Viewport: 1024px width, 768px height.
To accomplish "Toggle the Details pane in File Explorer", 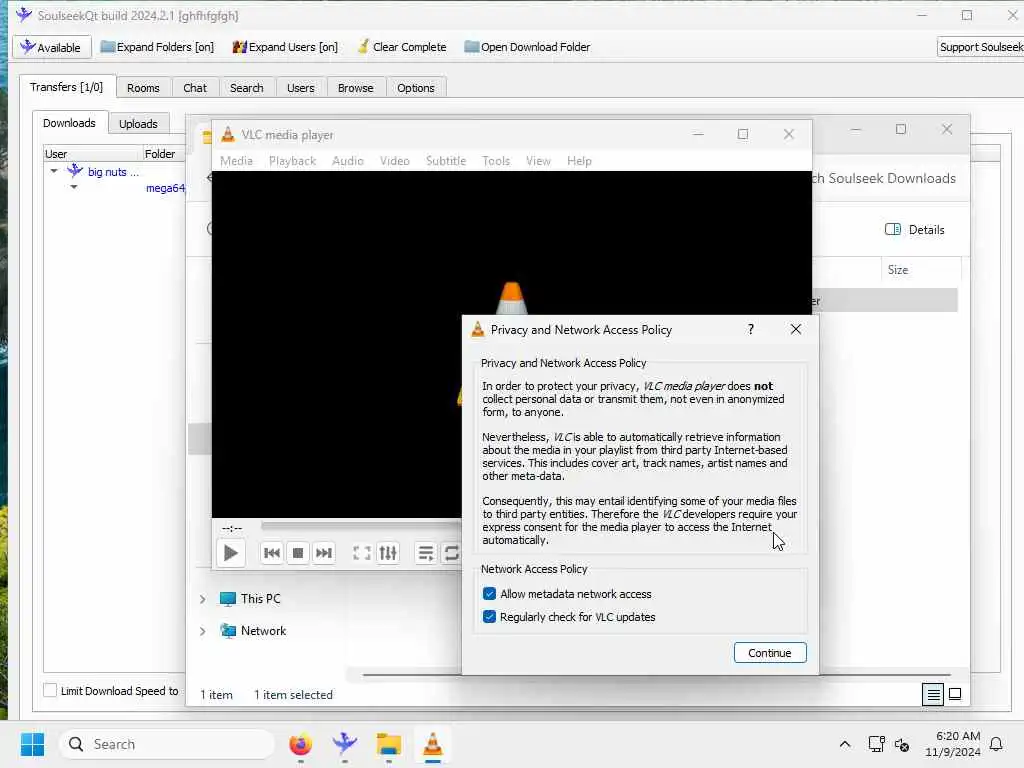I will (914, 229).
